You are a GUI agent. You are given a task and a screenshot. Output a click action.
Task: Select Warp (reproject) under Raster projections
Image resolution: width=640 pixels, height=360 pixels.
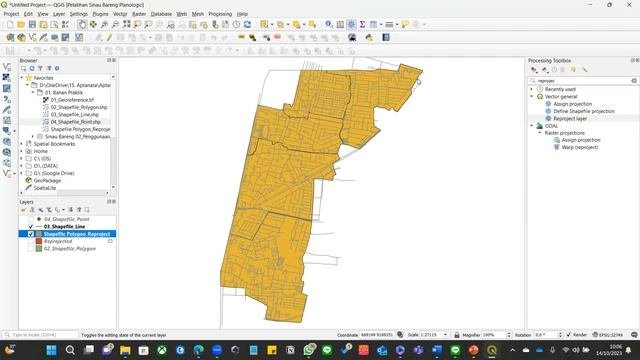580,147
